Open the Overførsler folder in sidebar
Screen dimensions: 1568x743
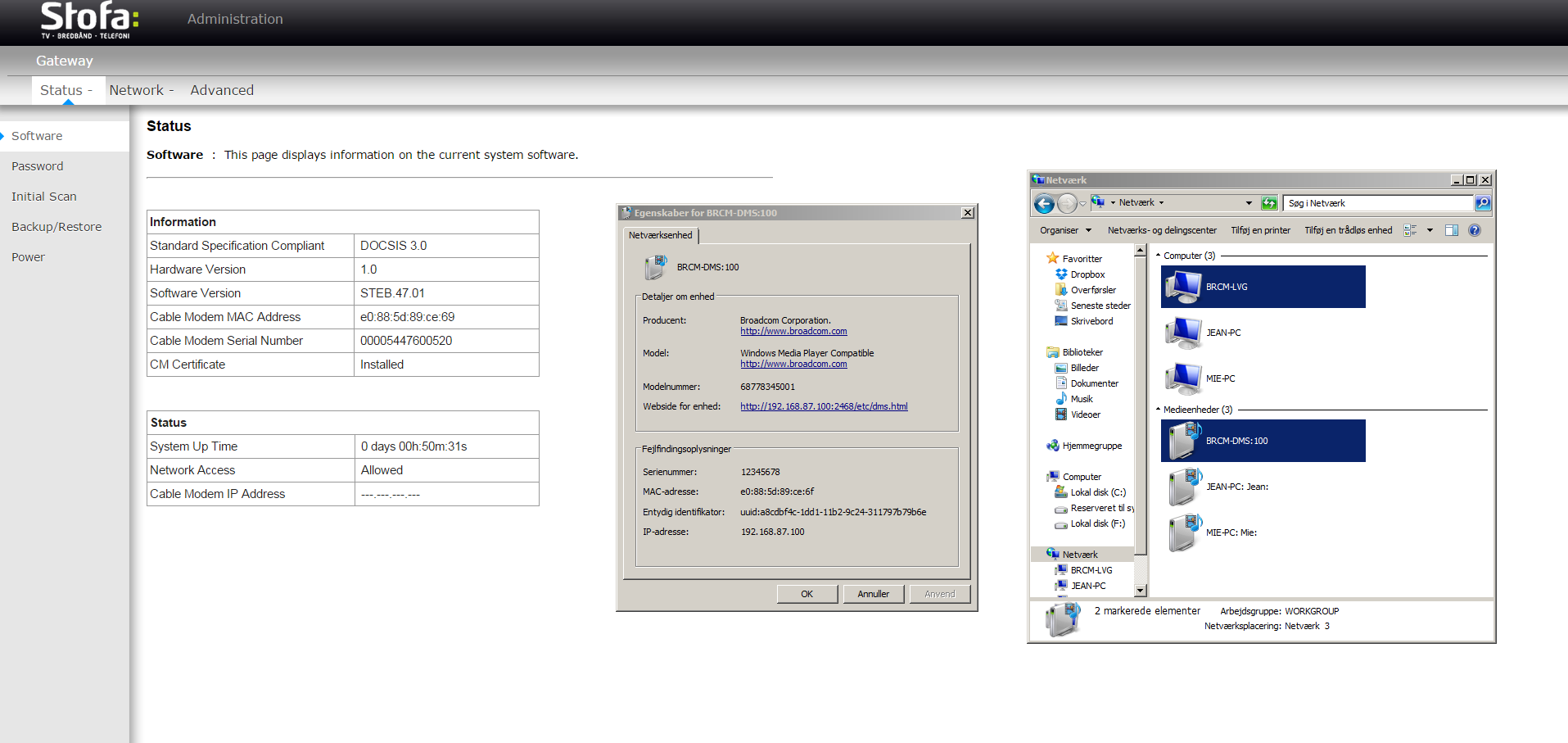pos(1086,290)
